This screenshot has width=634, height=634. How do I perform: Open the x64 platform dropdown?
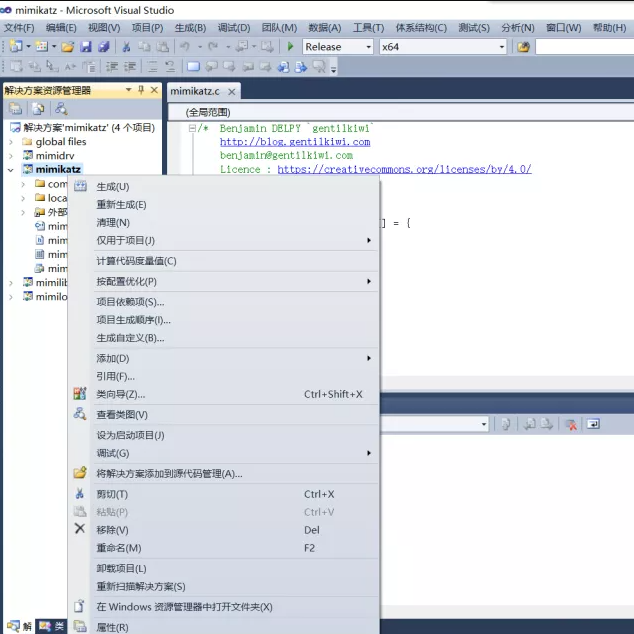(x=502, y=47)
